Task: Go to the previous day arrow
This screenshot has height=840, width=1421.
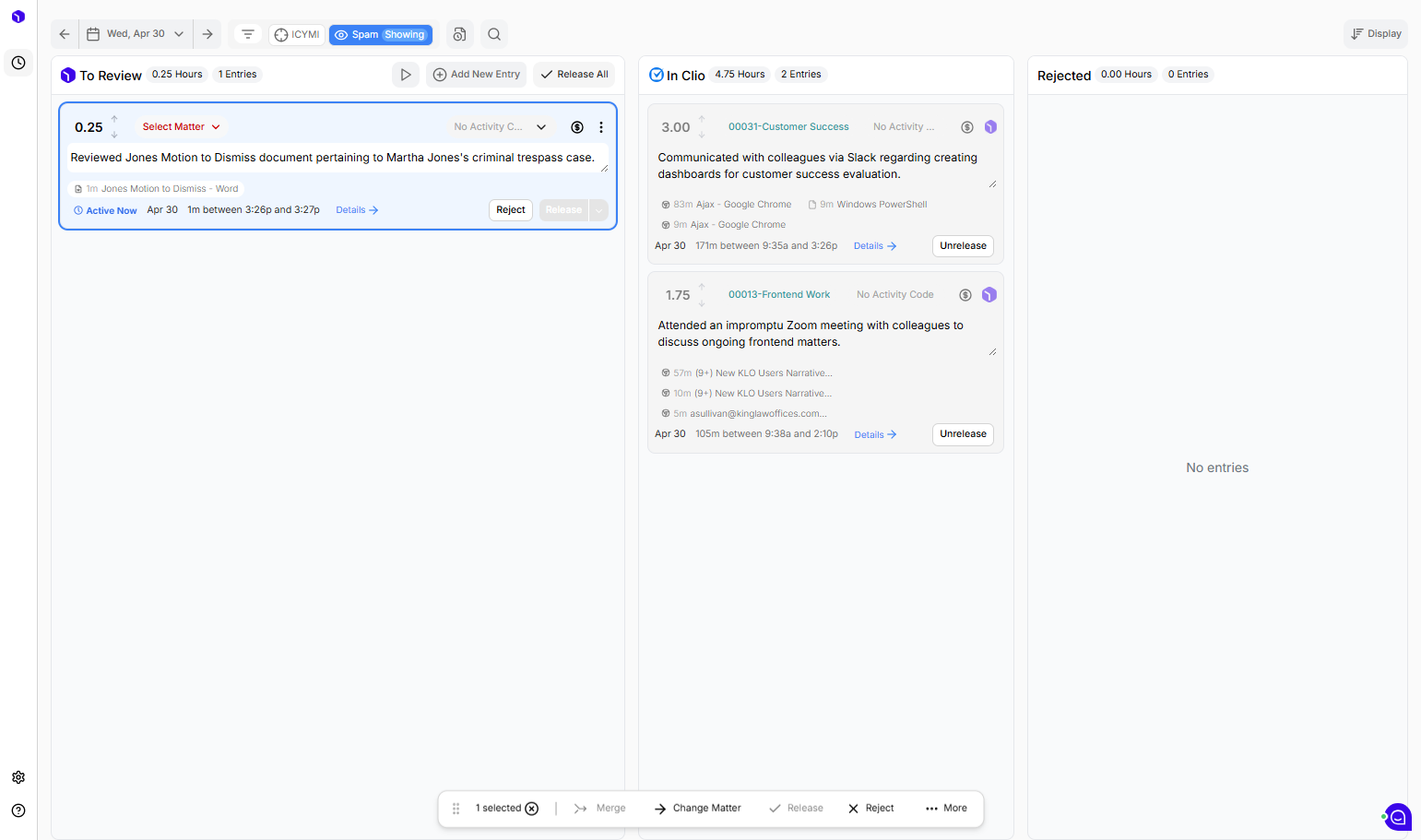Action: point(65,34)
